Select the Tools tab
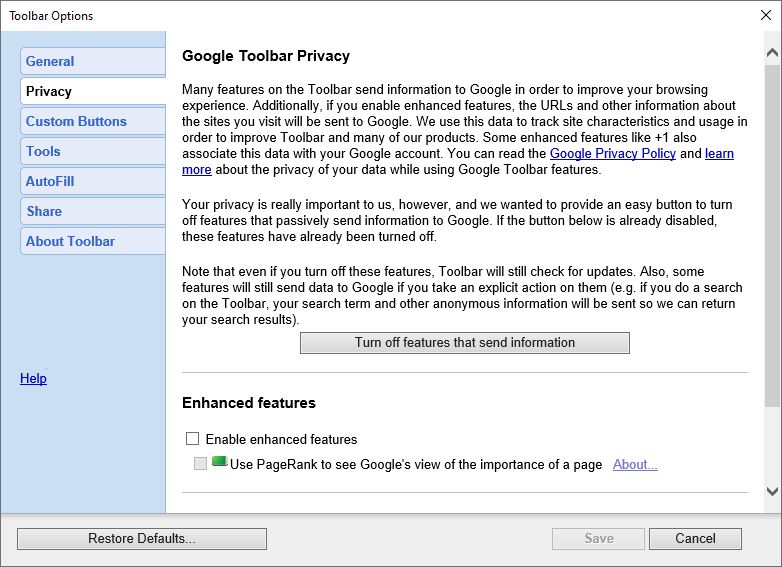This screenshot has height=567, width=782. (x=93, y=151)
